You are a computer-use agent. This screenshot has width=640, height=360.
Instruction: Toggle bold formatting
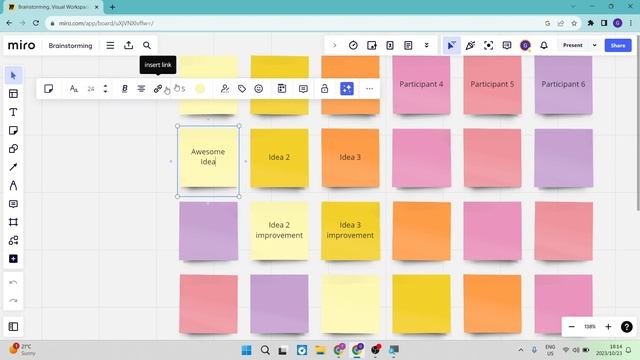pos(124,89)
